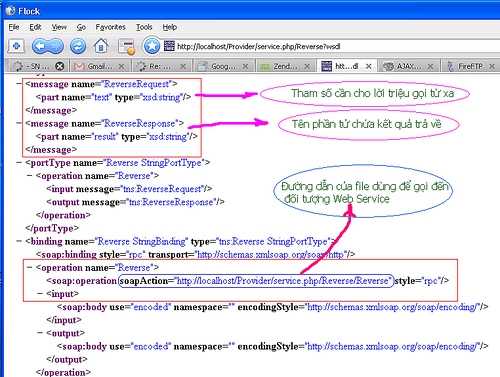Click the soap:binding transport schemas URL
Viewport: 500px width, 377px height.
(x=270, y=255)
